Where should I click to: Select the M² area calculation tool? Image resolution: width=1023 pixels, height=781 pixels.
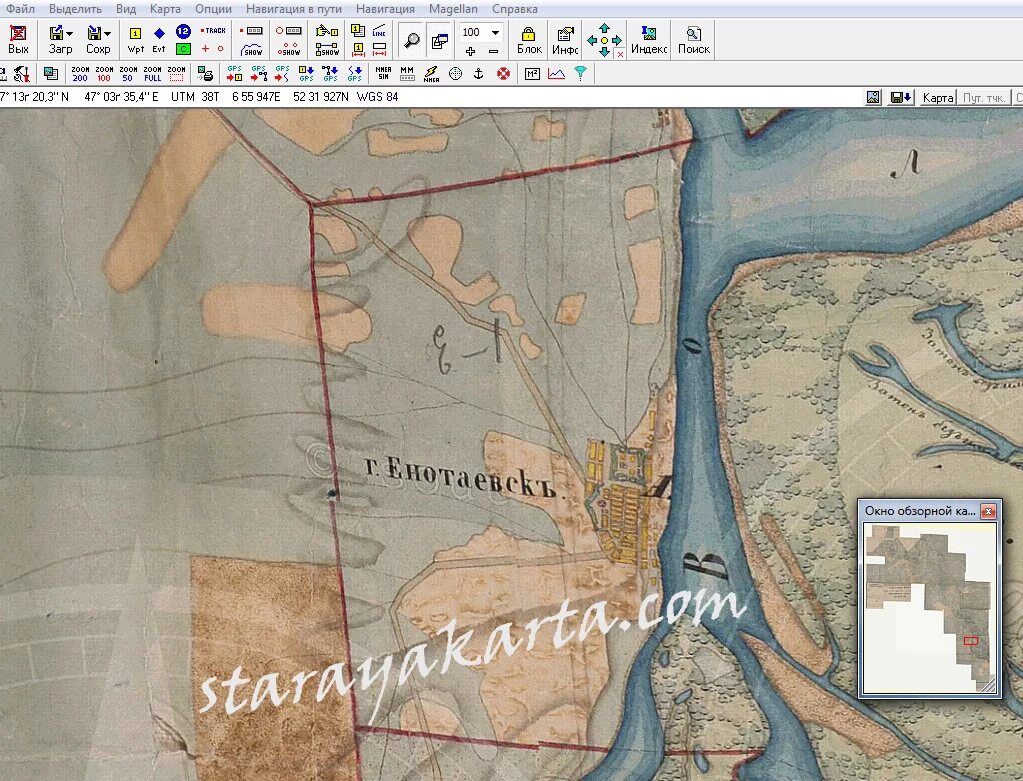point(532,74)
